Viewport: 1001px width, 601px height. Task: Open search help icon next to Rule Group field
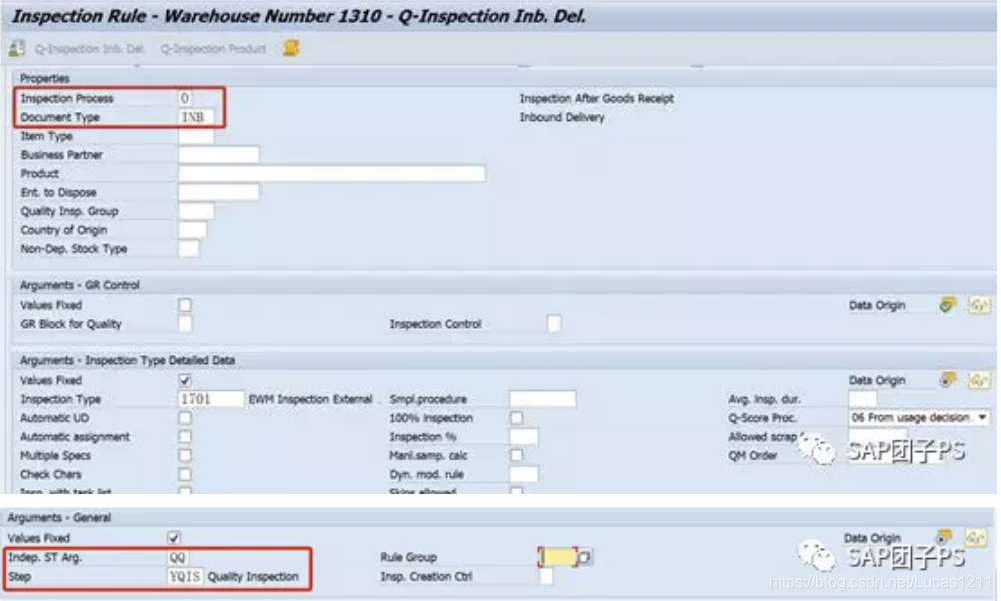(x=584, y=558)
